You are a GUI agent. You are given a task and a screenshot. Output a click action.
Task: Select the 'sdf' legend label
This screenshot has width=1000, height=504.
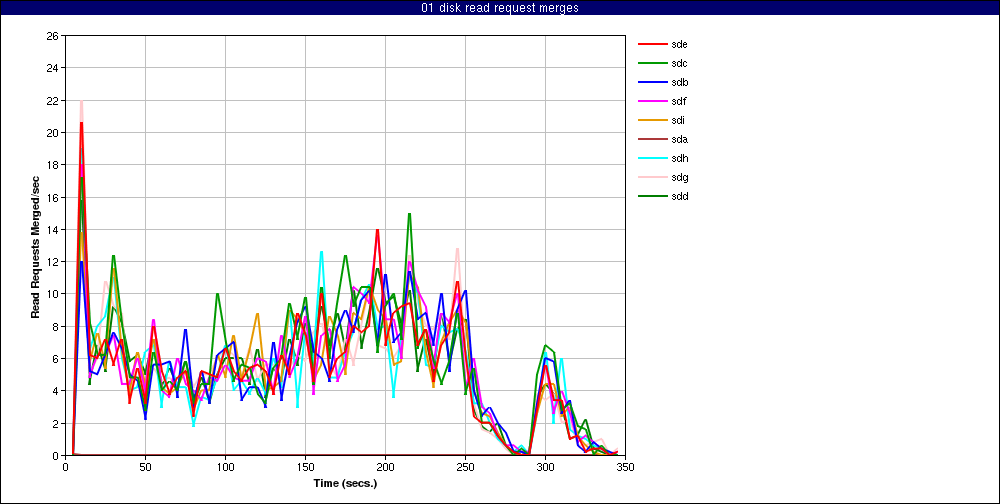tap(679, 101)
